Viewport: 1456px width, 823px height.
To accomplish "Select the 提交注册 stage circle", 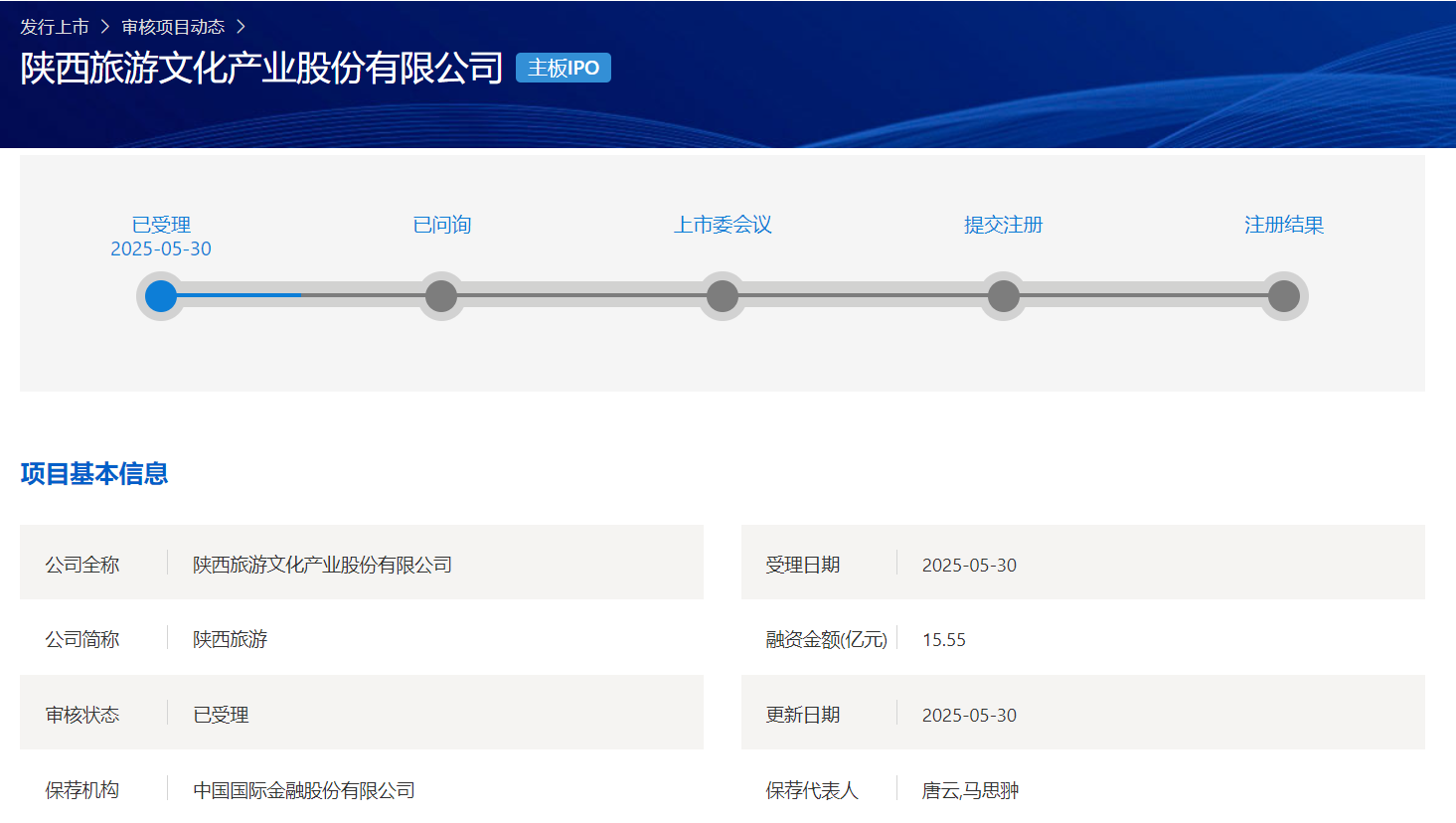I will click(x=1004, y=296).
